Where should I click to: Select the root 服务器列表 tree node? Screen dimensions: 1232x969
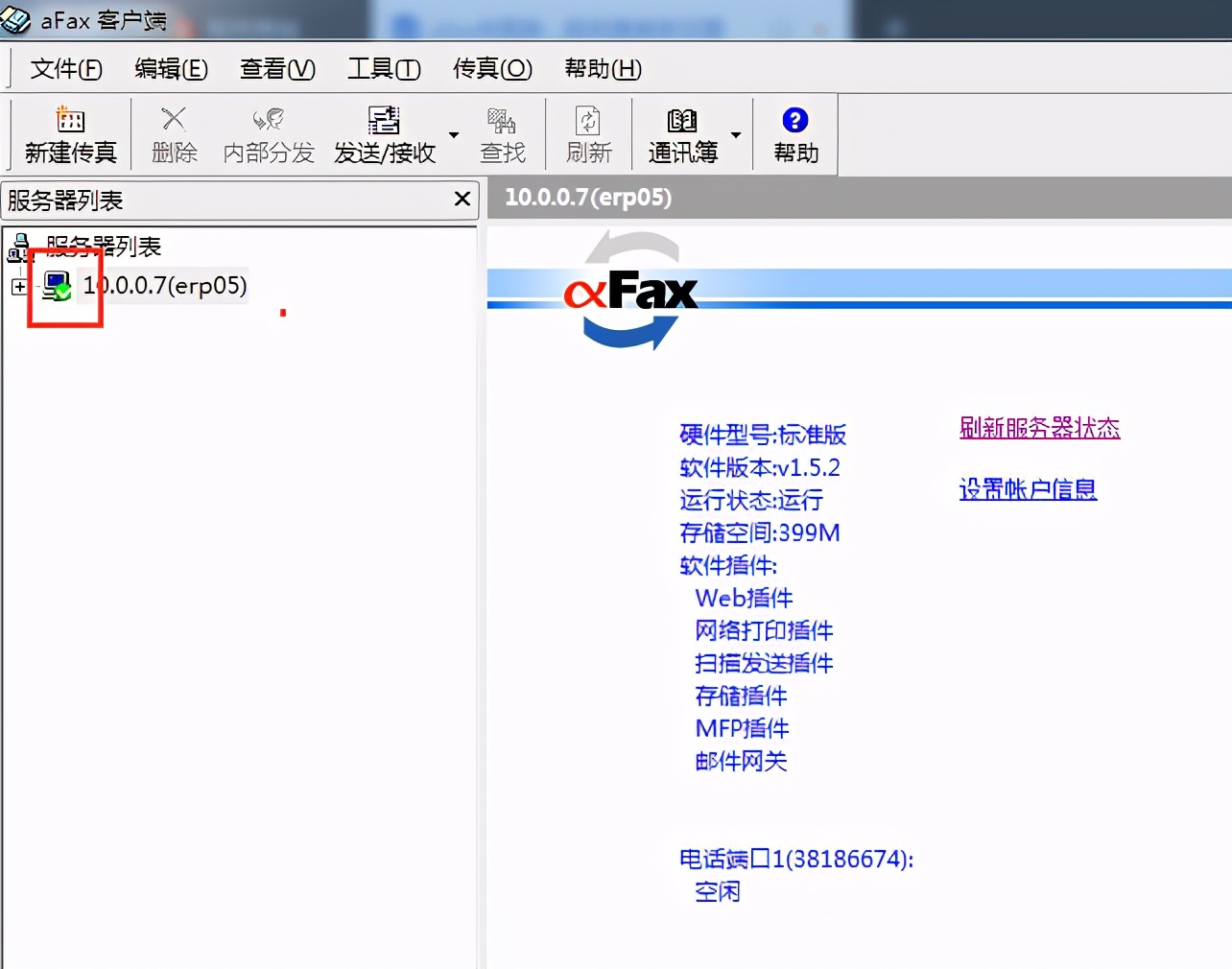104,247
